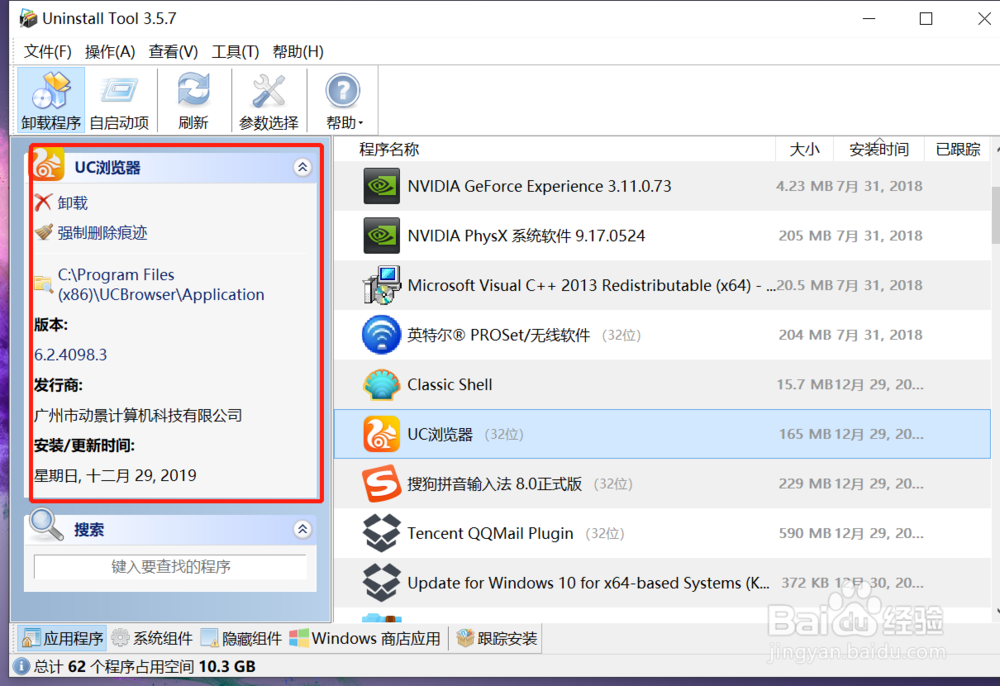The width and height of the screenshot is (1000, 686).
Task: Click the 强制删除痕迹 force removal link
Action: coord(103,233)
